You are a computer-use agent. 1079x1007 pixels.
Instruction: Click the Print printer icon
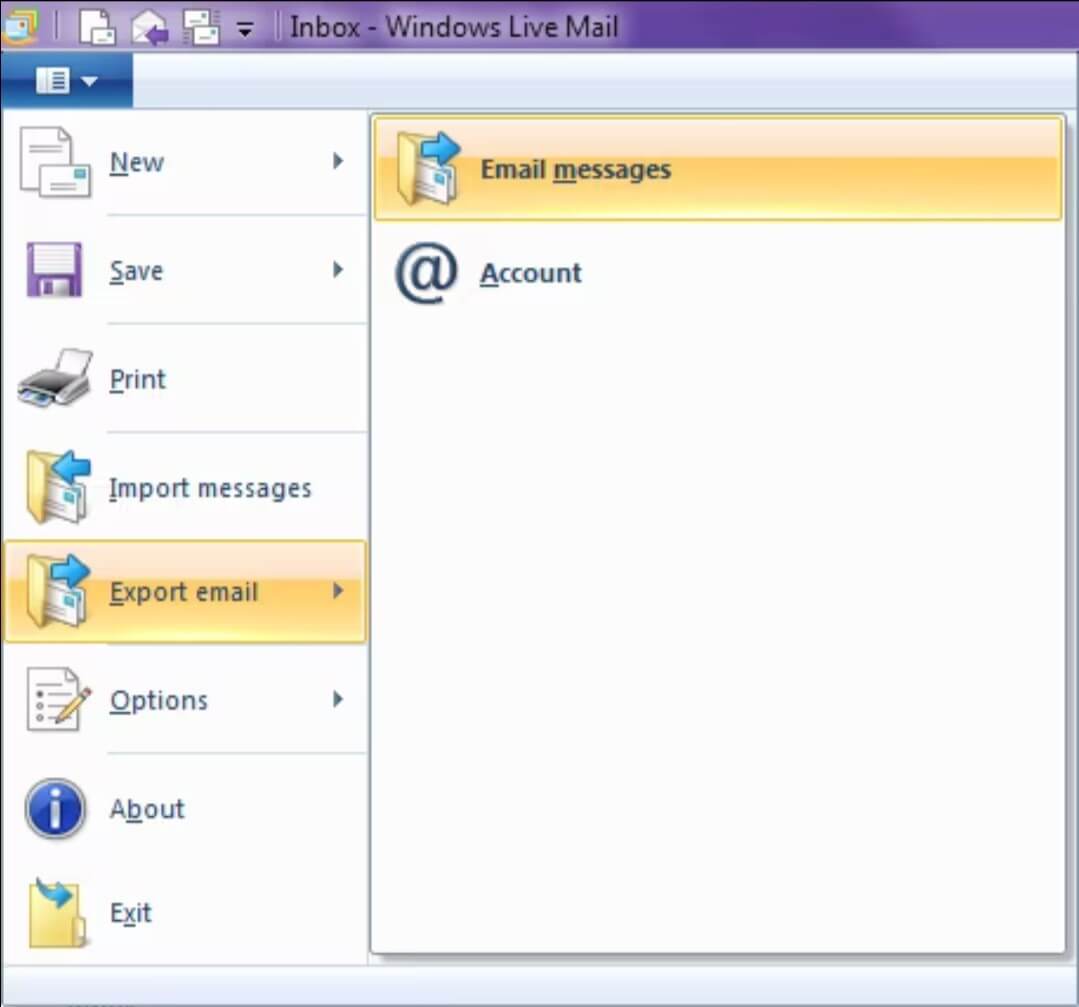tap(56, 378)
